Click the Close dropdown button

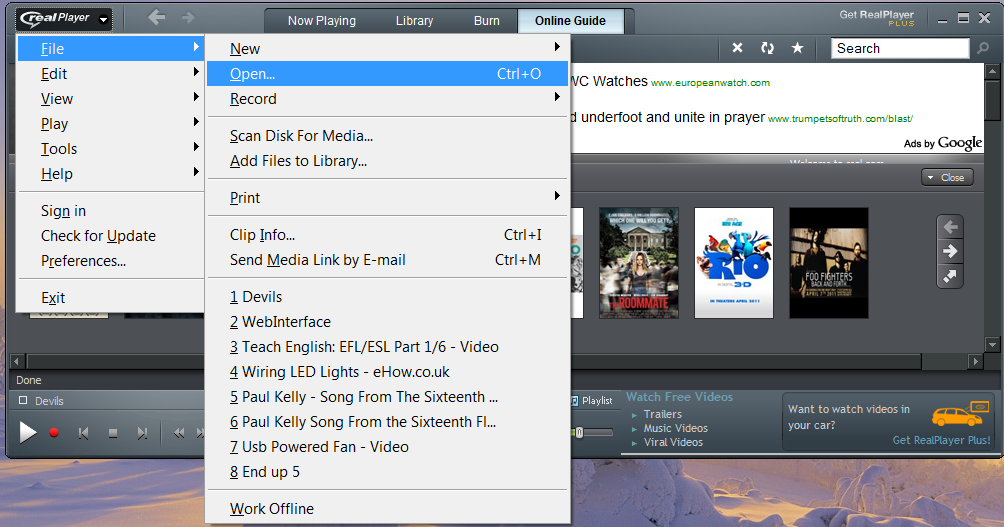click(947, 177)
